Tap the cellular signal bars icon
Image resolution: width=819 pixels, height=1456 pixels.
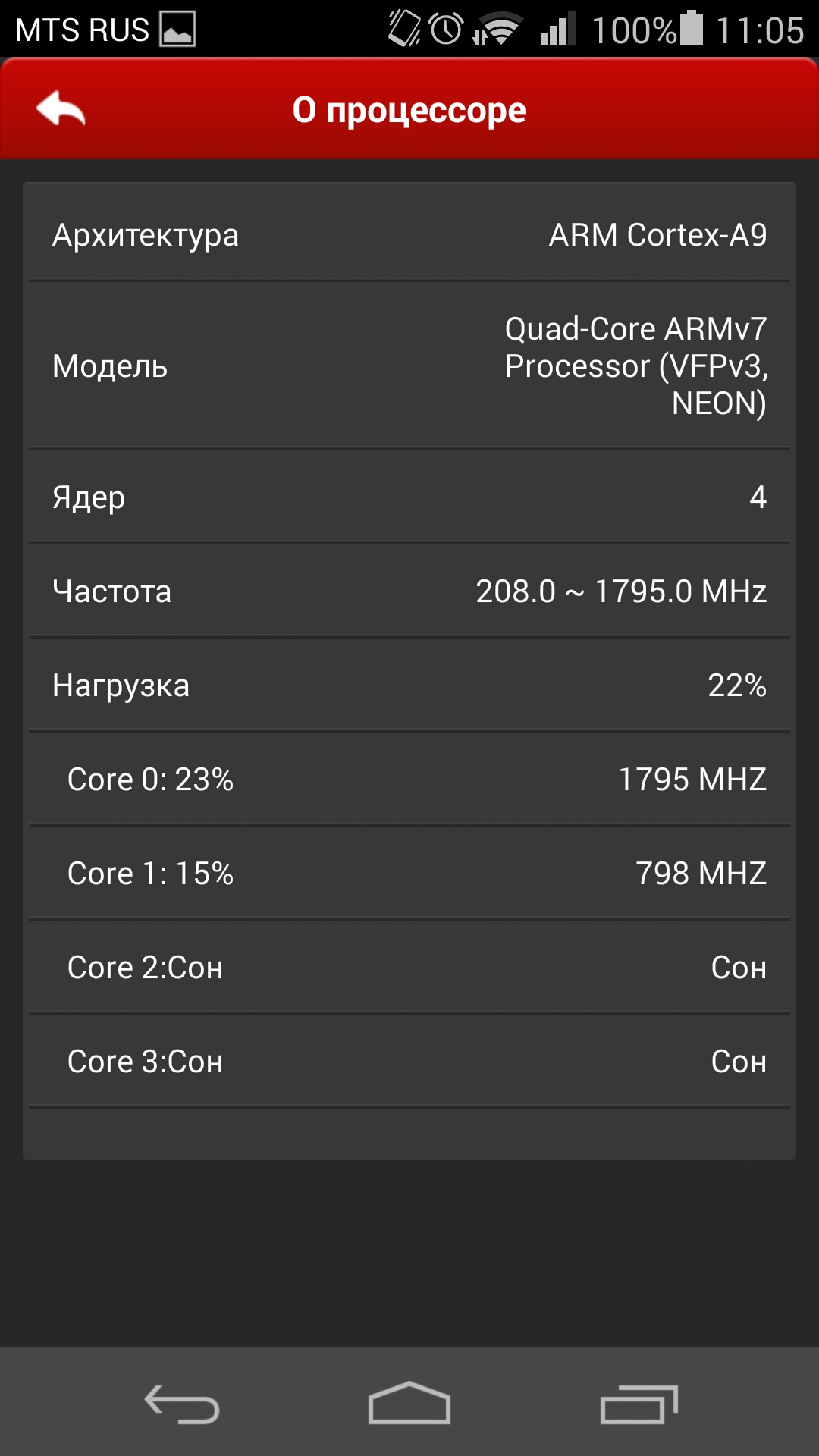coord(557,30)
